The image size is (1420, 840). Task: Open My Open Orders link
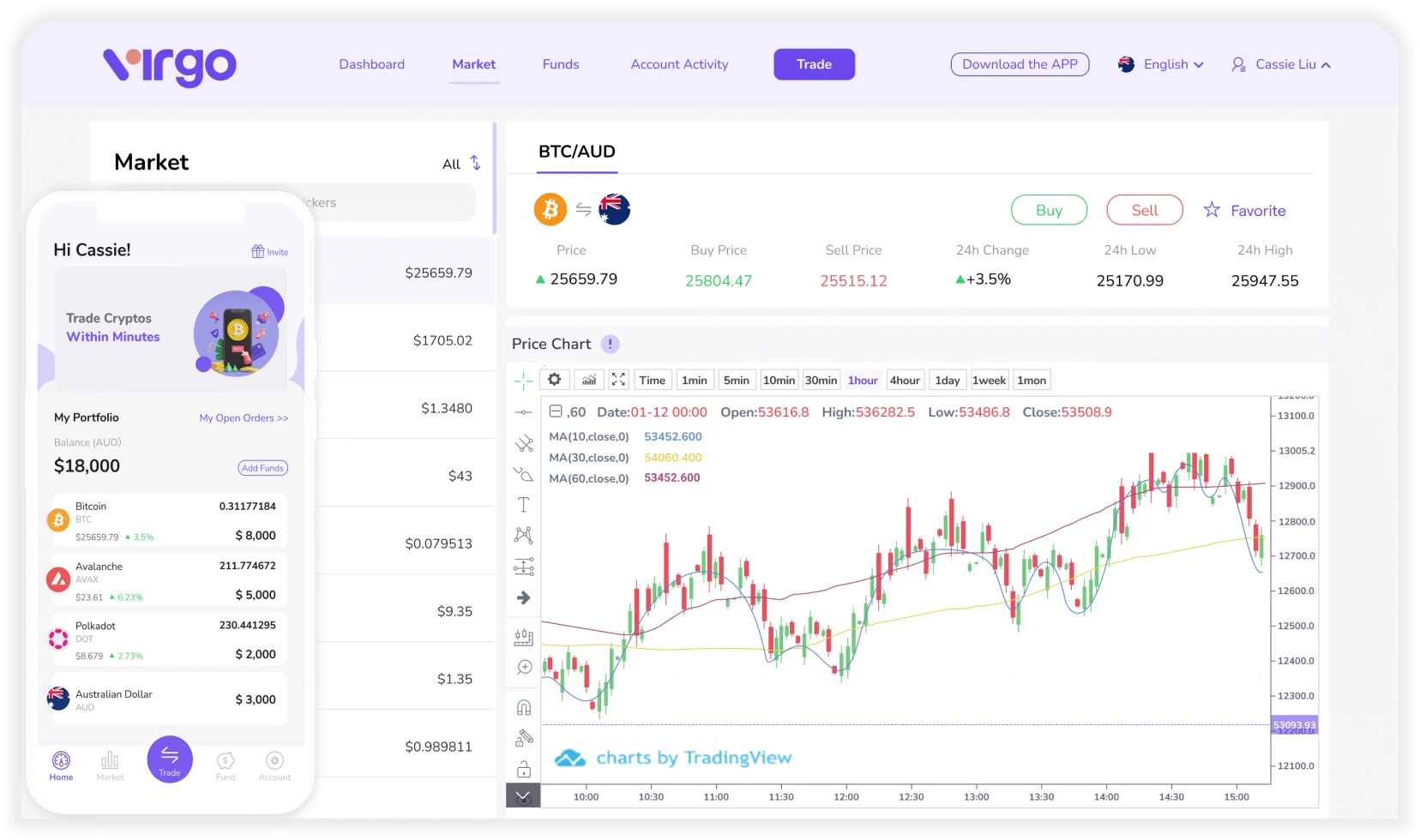244,417
